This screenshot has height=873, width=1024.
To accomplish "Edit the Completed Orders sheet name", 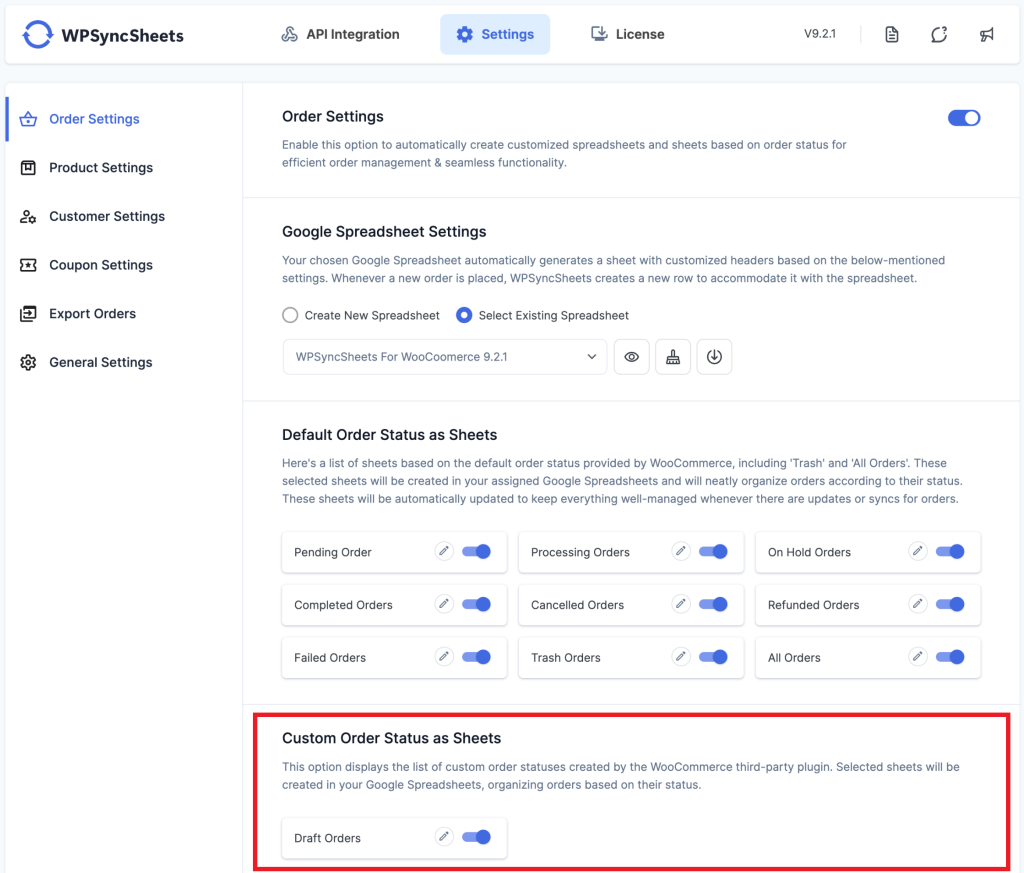I will pyautogui.click(x=444, y=605).
